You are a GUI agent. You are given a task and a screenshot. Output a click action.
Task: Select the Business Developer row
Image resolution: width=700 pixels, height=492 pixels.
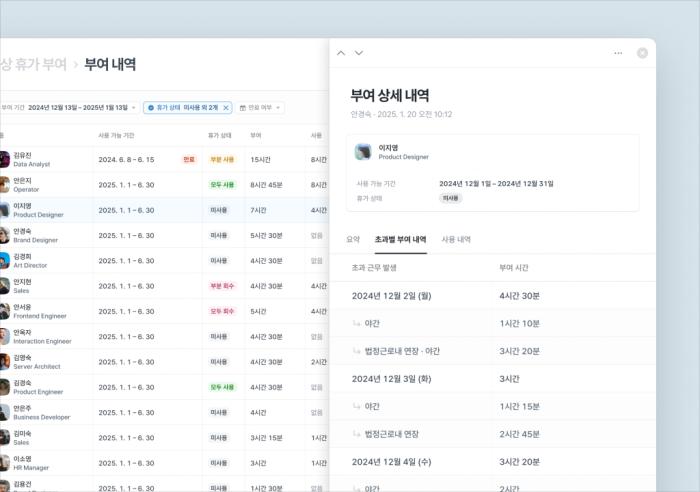click(164, 413)
